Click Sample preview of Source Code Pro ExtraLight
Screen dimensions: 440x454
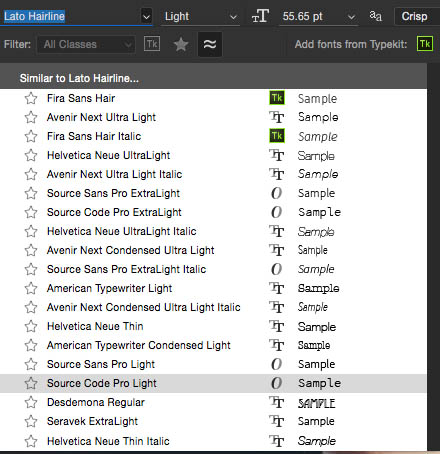[x=319, y=212]
